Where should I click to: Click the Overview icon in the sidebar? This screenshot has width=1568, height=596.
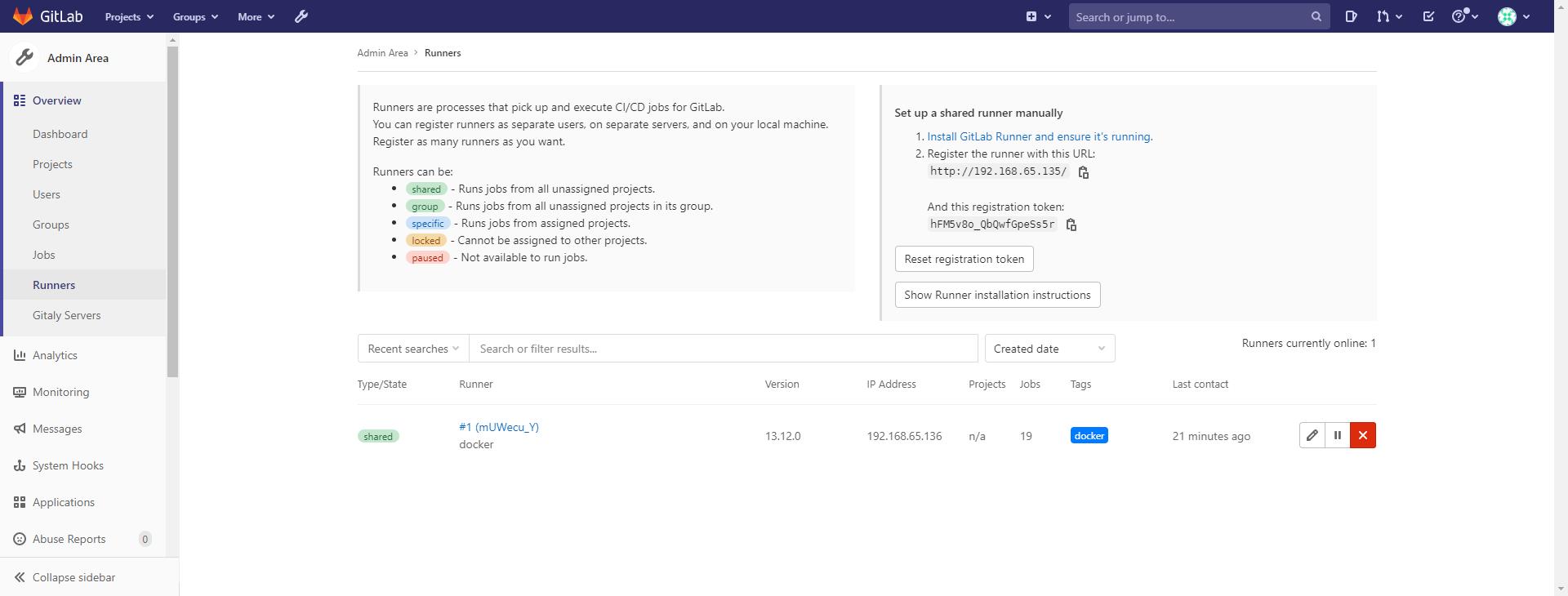coord(20,100)
